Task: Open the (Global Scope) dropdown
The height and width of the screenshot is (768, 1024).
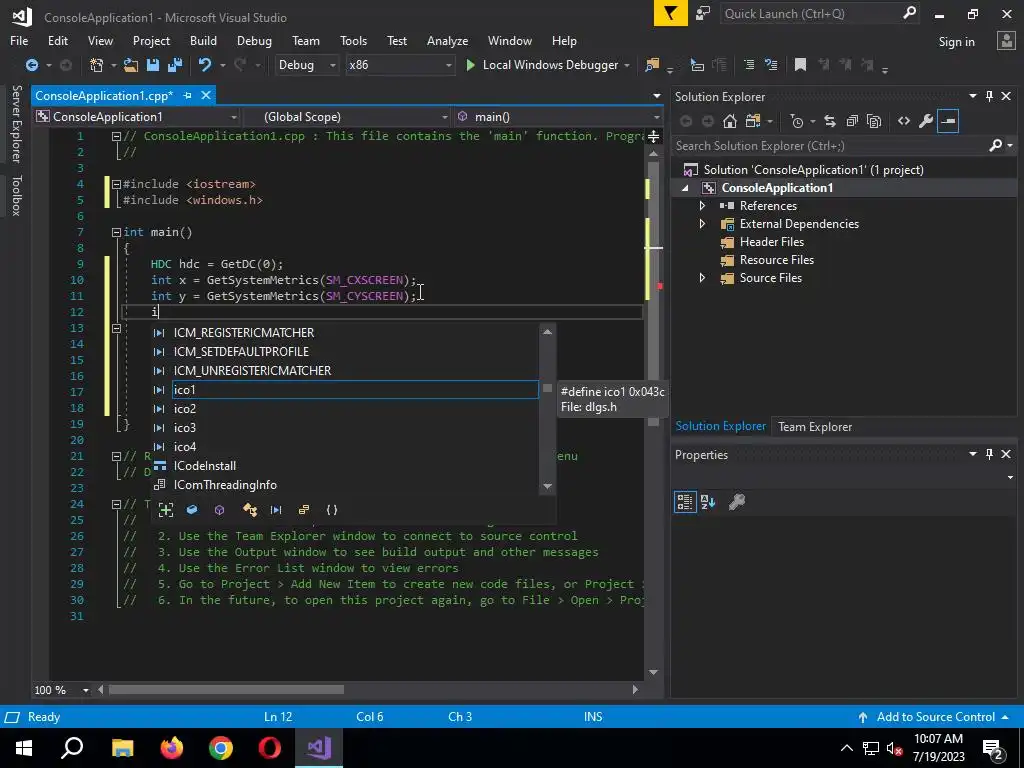Action: (347, 117)
